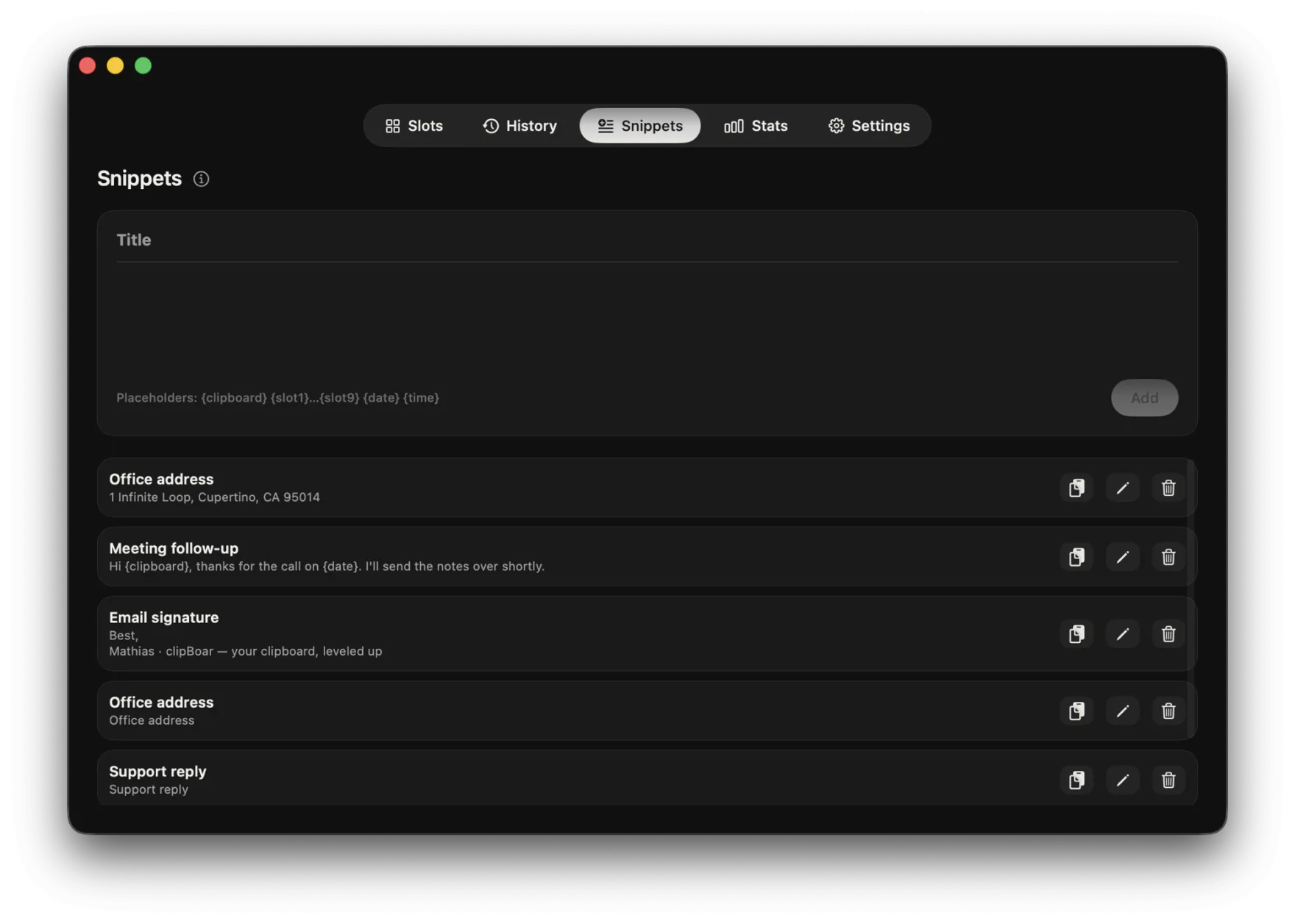Click the 'Hi {clipboard}, thanks for the call' text
This screenshot has width=1295, height=924.
(x=327, y=566)
